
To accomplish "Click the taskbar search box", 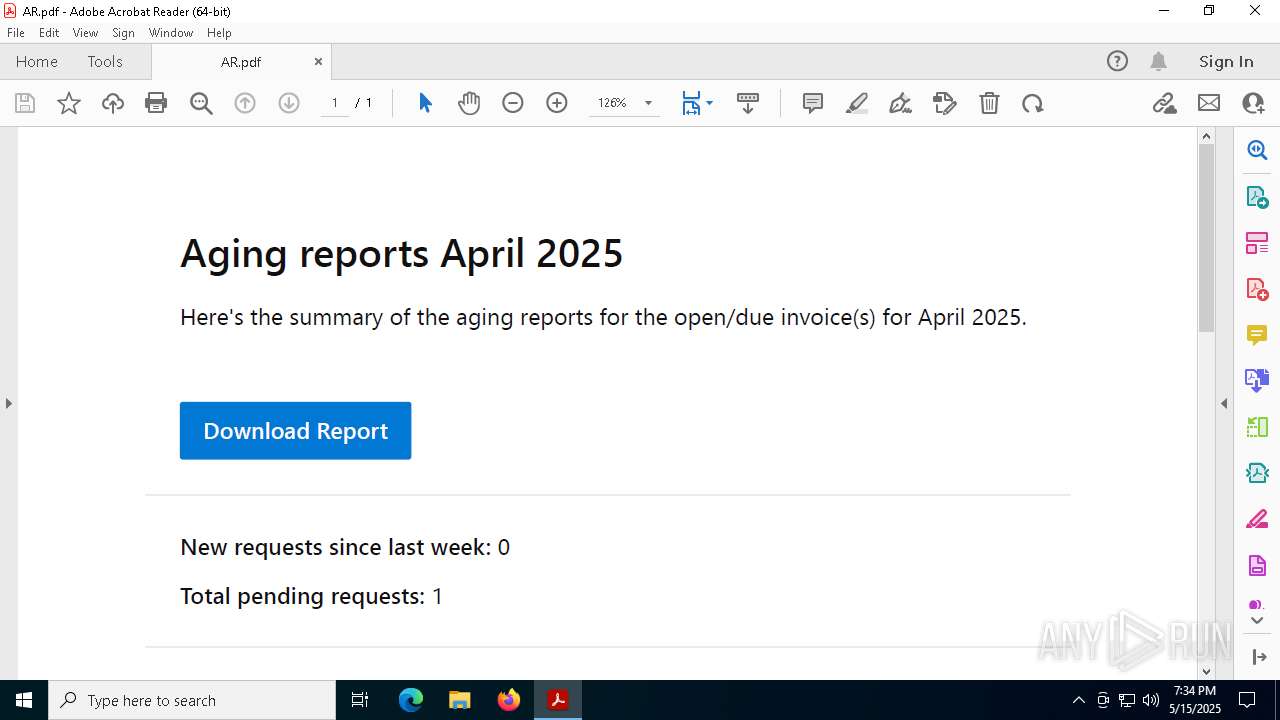I will pos(192,700).
